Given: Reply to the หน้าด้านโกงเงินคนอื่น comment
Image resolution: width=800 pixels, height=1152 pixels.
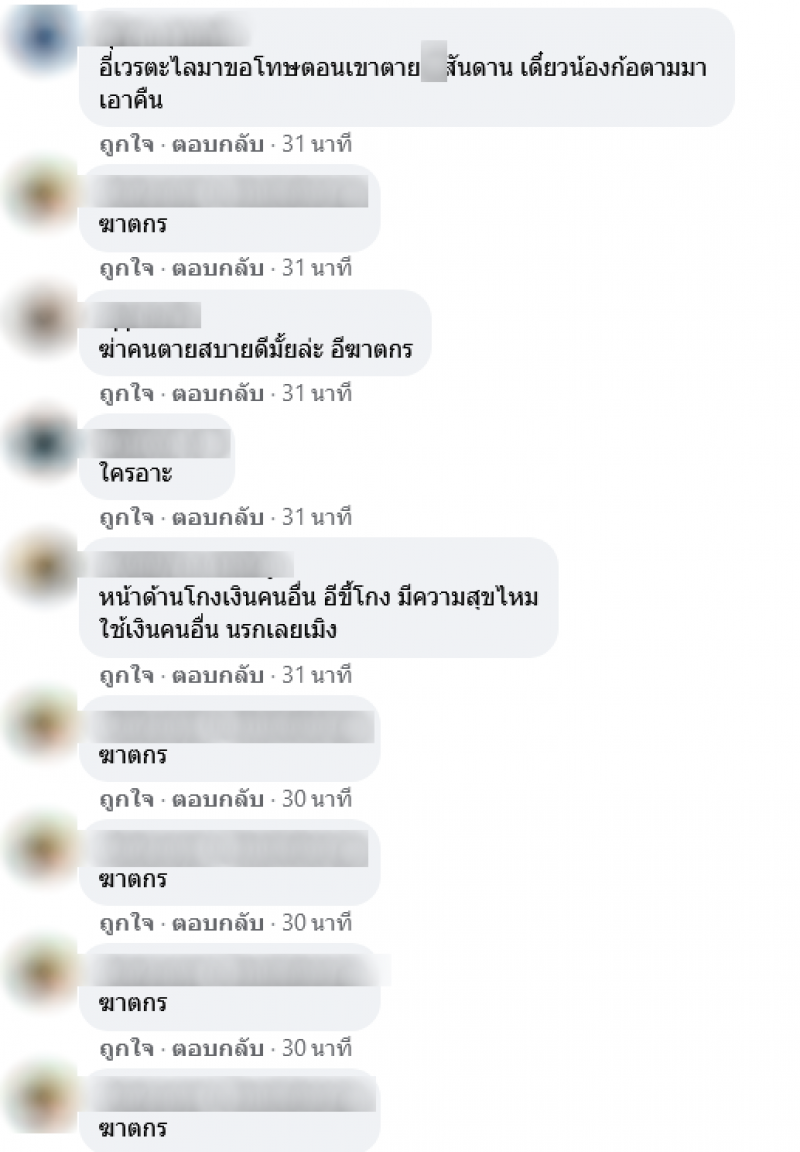Looking at the screenshot, I should [217, 674].
